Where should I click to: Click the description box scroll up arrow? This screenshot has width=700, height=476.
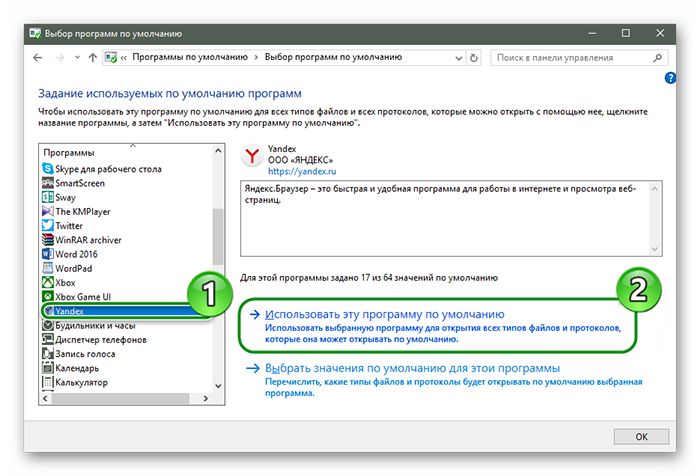click(654, 189)
